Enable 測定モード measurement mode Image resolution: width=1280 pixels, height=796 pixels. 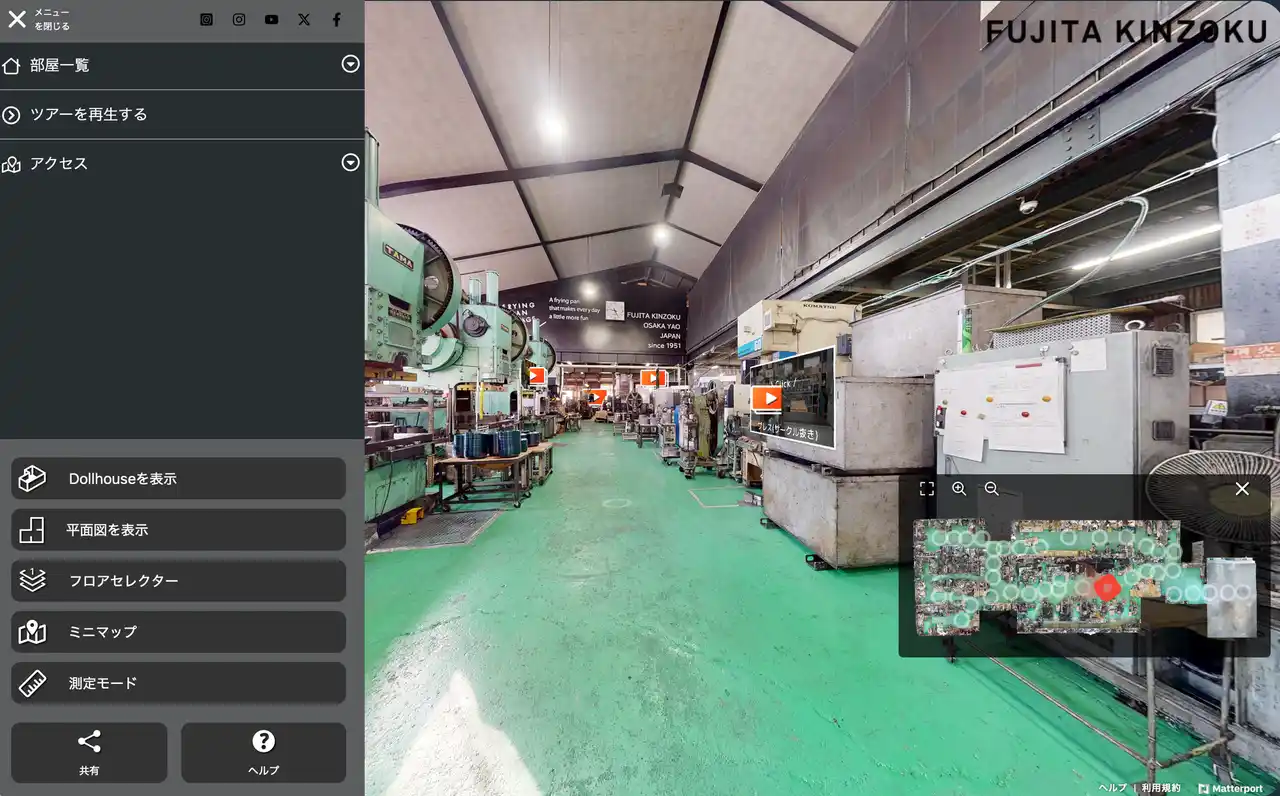point(178,683)
